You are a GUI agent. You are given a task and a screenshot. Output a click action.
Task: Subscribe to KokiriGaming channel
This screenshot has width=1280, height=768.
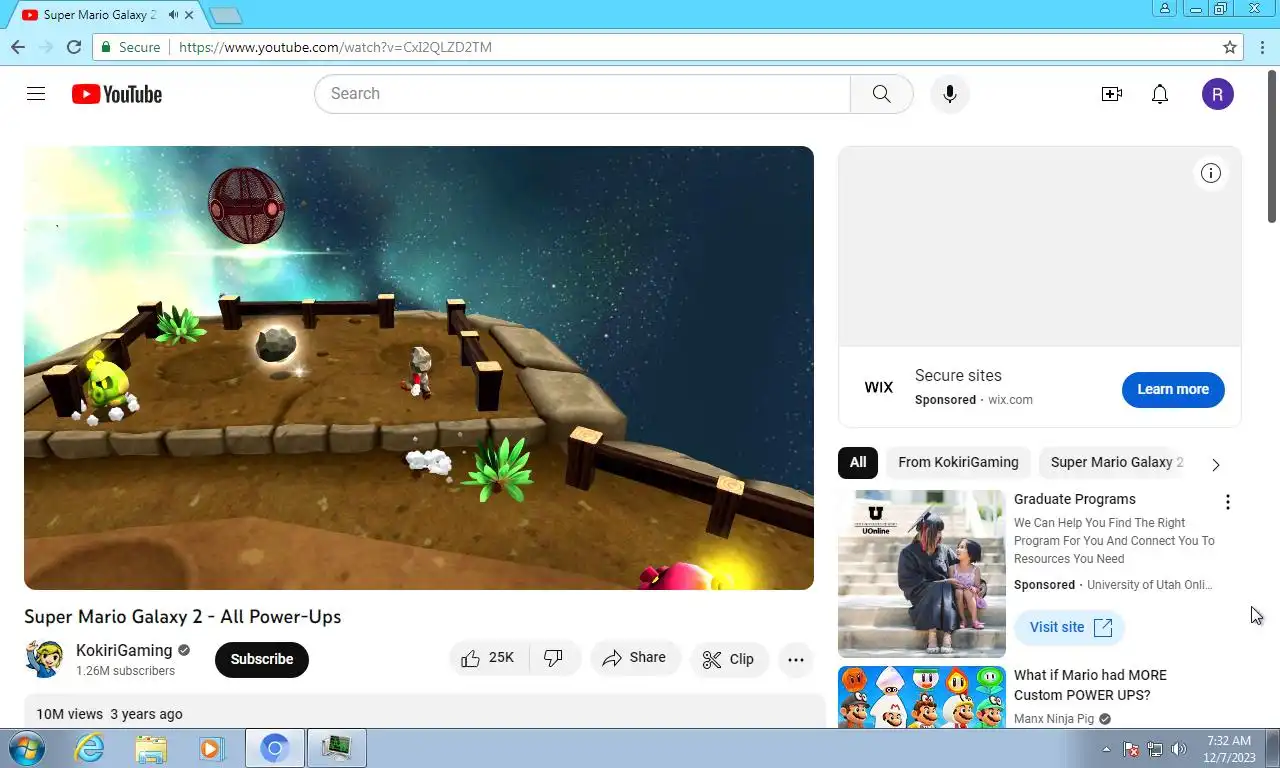coord(262,659)
